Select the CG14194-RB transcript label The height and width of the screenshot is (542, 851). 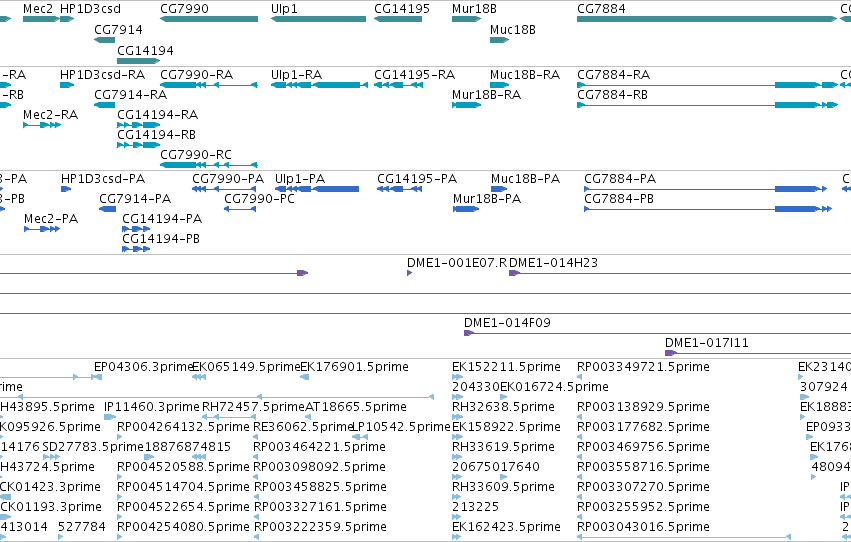(x=156, y=135)
